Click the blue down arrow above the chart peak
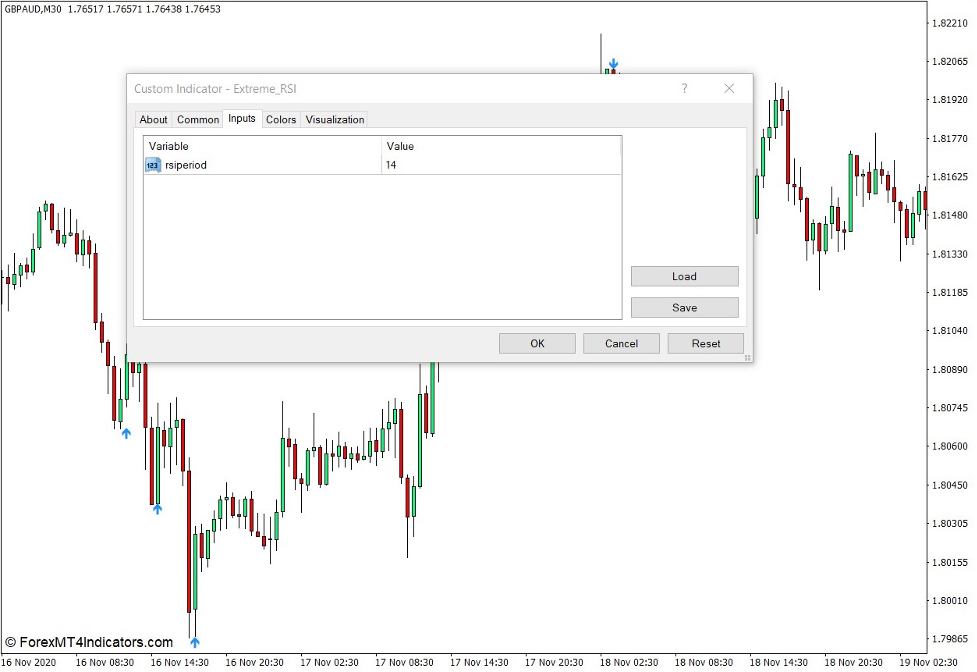977x672 pixels. [x=613, y=65]
